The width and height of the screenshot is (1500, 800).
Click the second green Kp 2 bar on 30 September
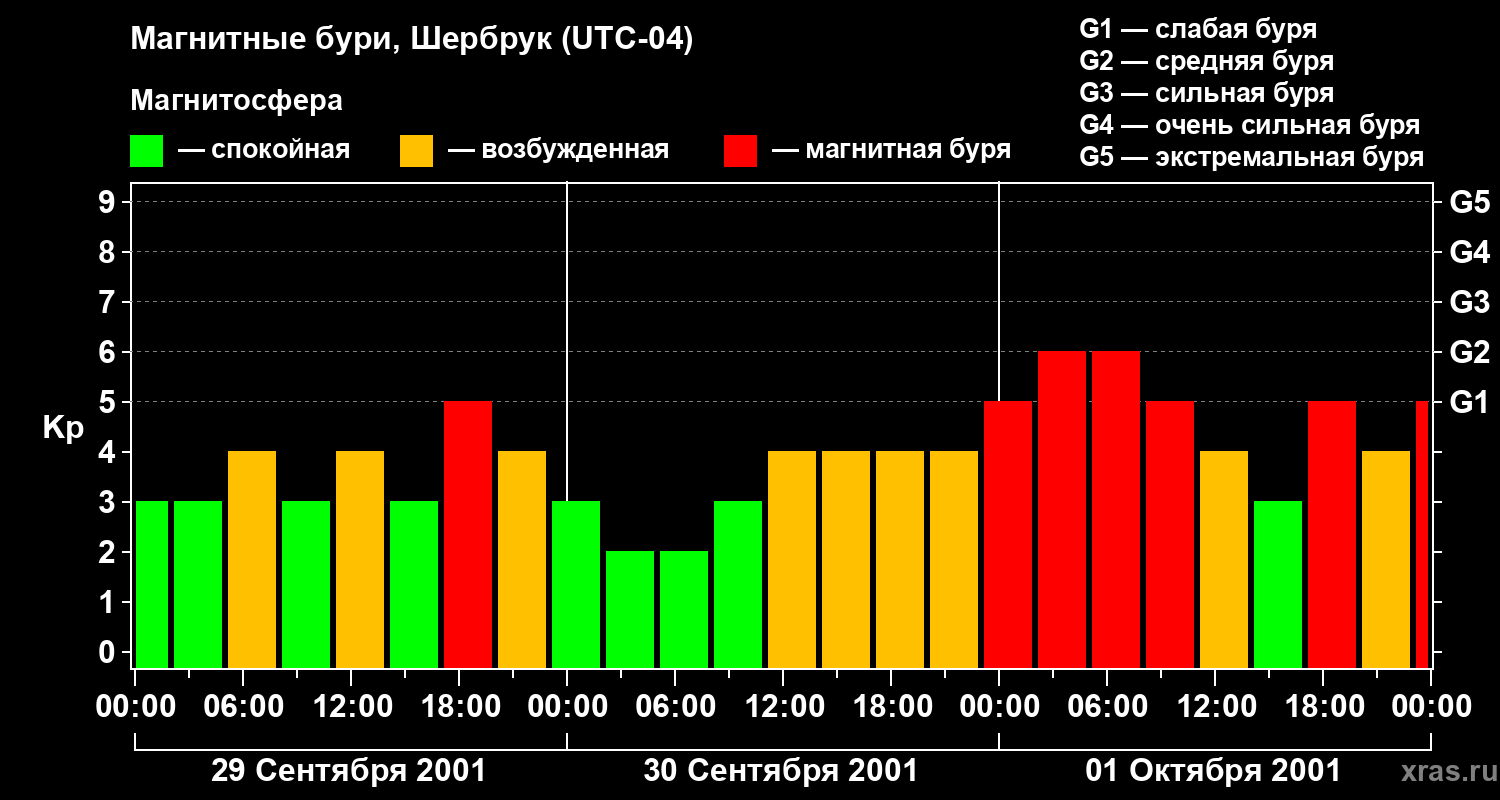coord(684,610)
